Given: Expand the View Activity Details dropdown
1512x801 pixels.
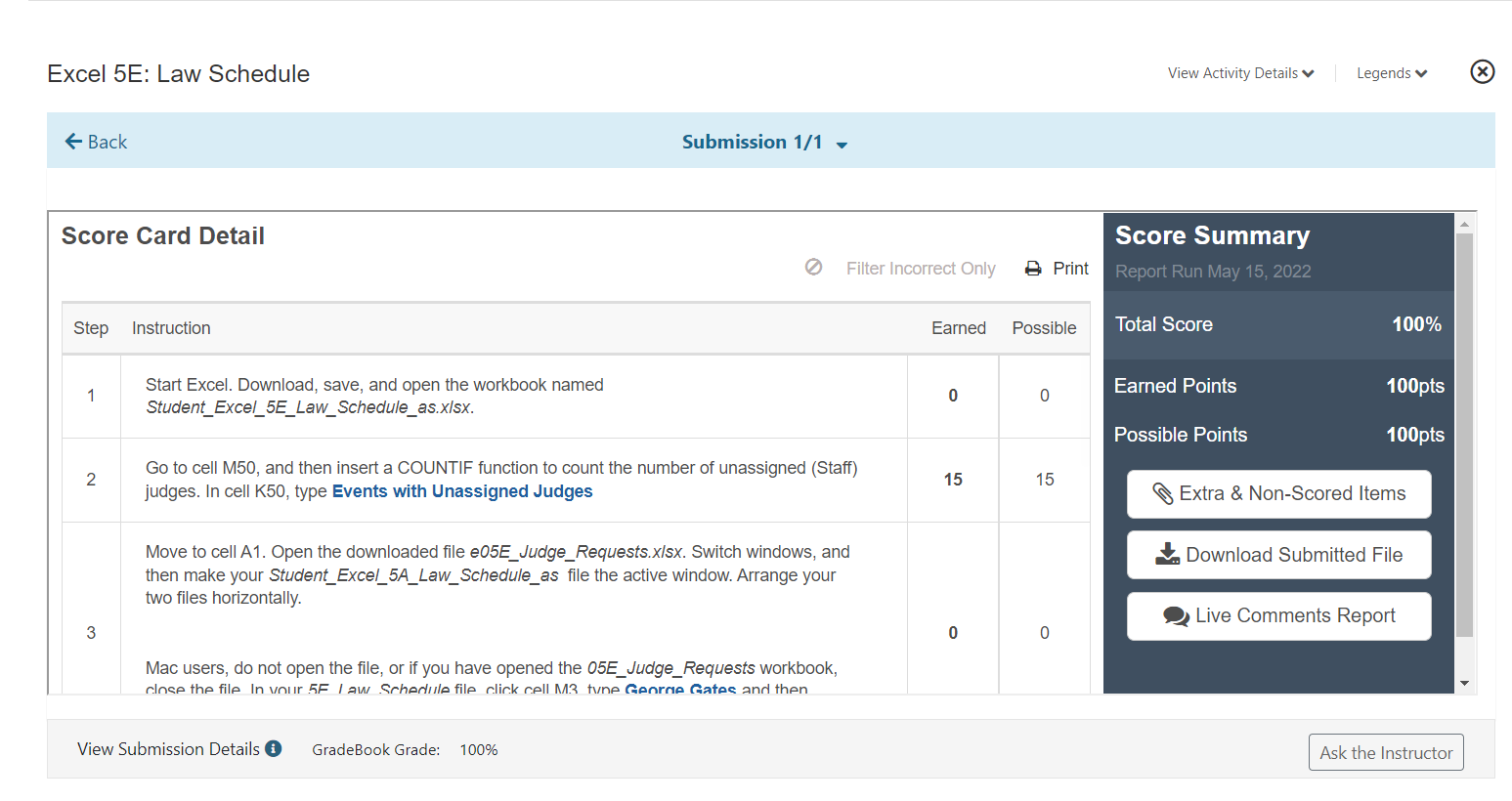Looking at the screenshot, I should 1240,73.
